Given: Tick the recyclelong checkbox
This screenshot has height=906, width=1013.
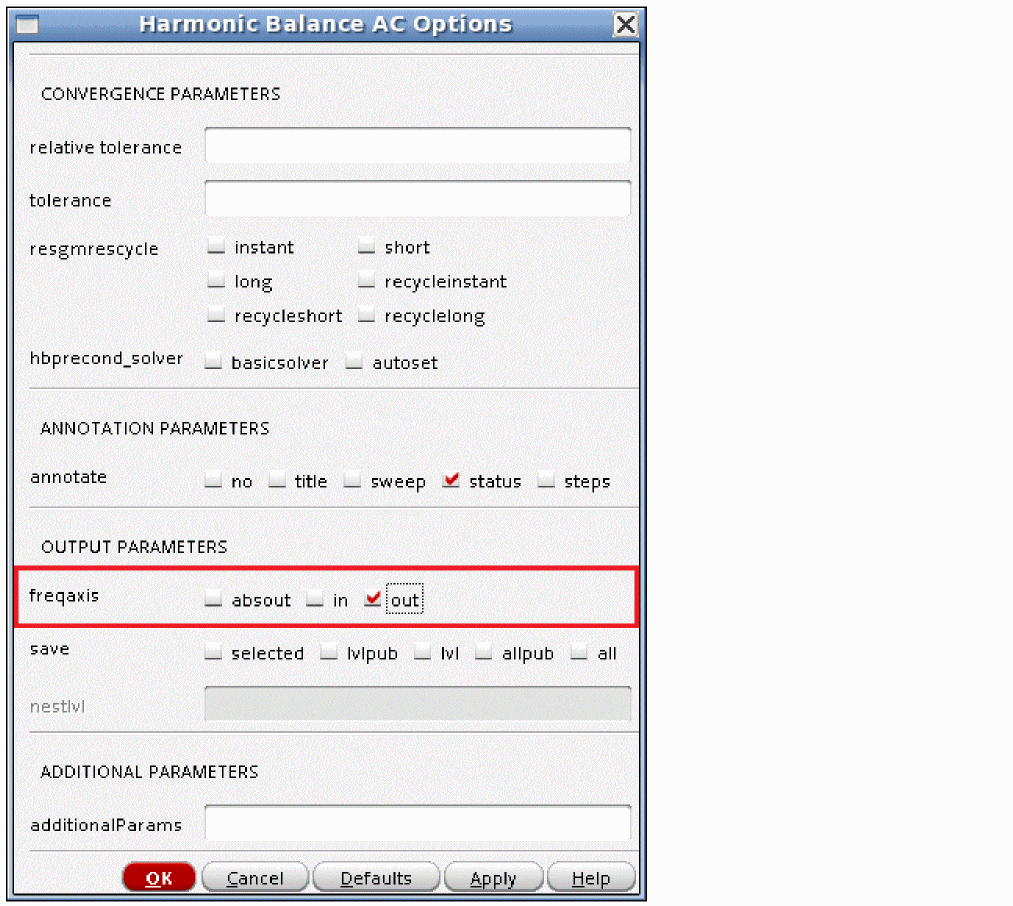Looking at the screenshot, I should (366, 315).
